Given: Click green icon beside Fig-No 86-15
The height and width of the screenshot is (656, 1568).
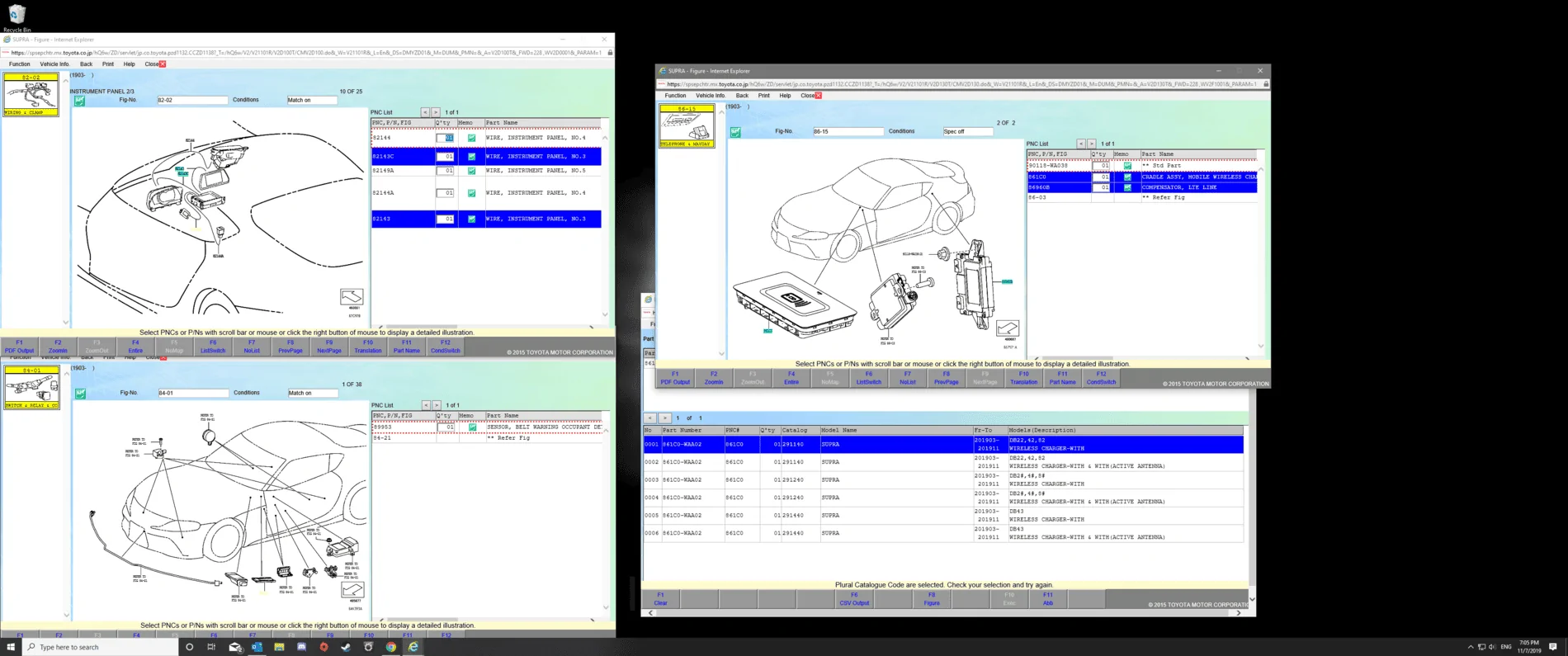Looking at the screenshot, I should click(735, 132).
